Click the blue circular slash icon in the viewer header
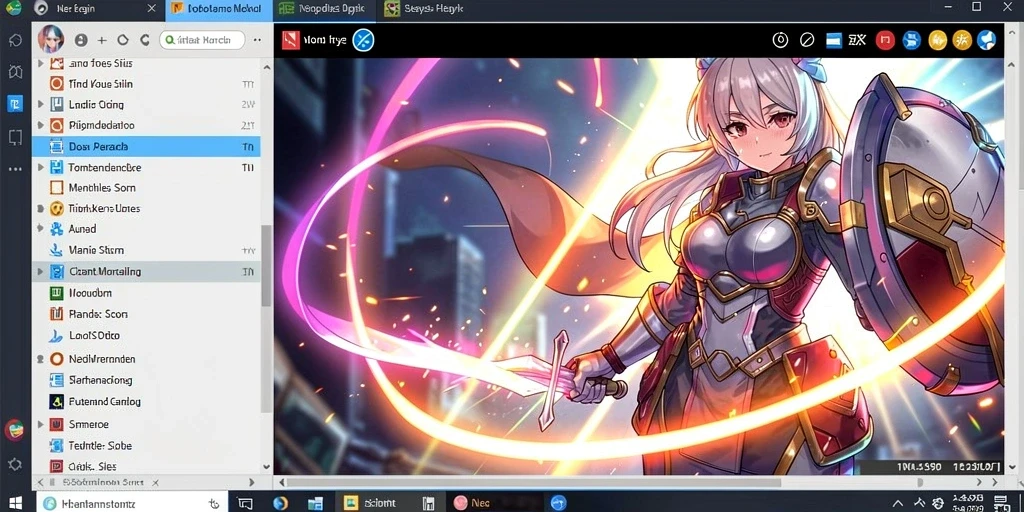 363,40
